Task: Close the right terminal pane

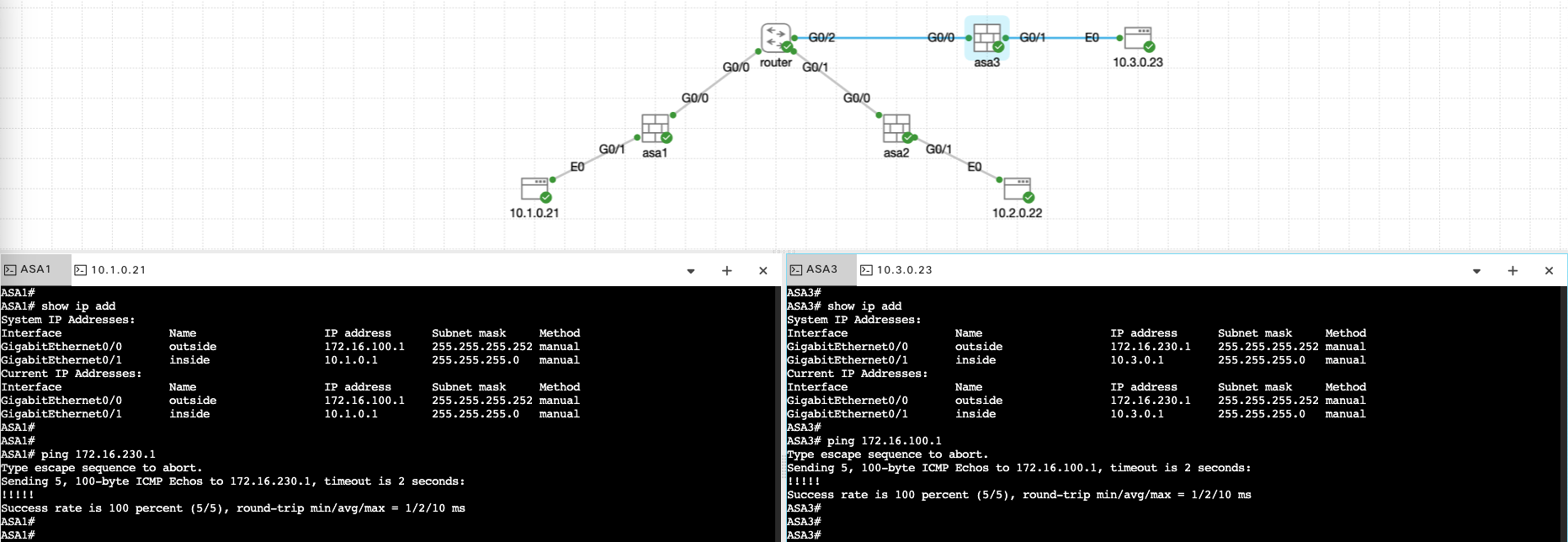Action: (x=1549, y=270)
